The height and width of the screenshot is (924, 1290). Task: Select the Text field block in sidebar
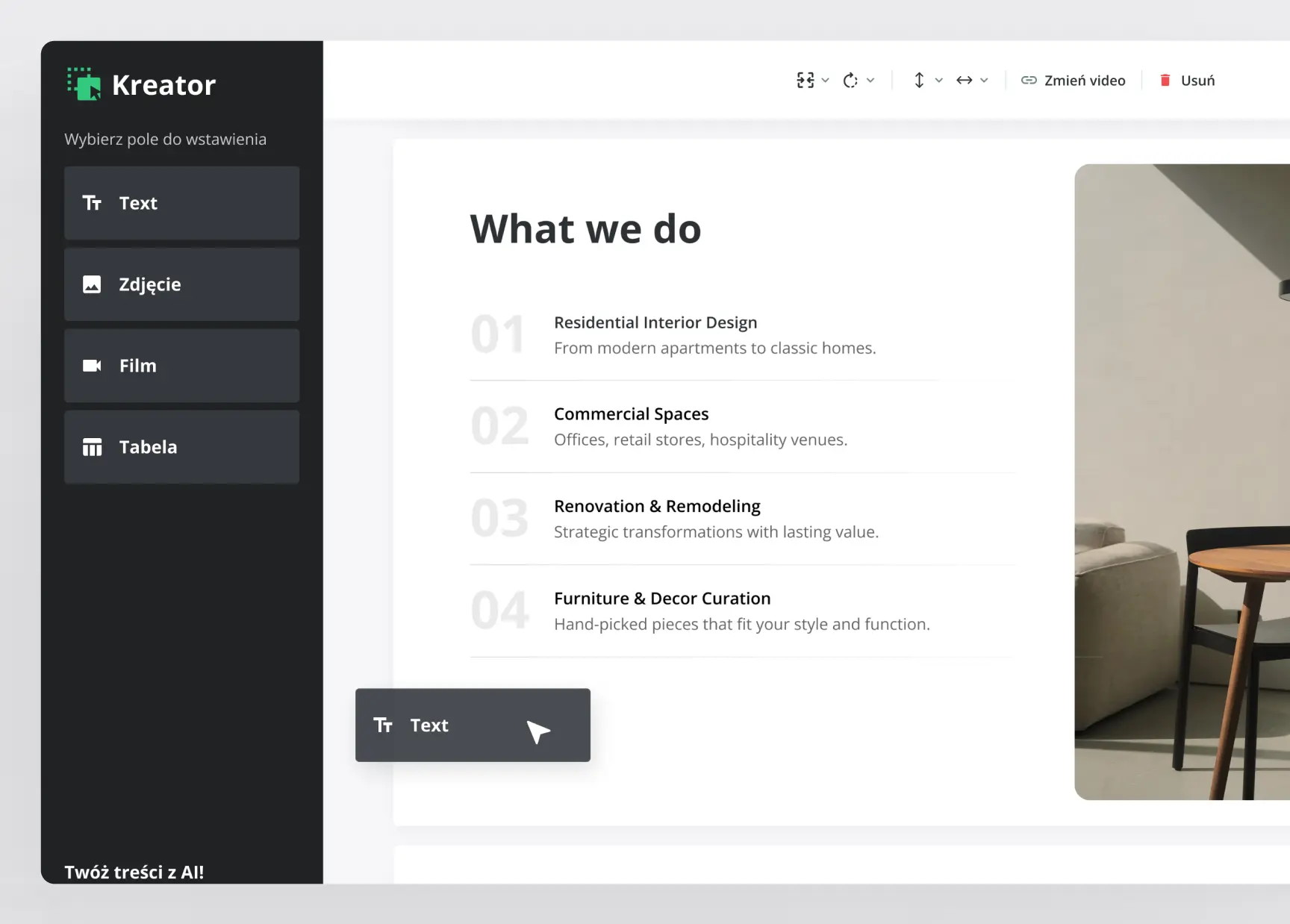pyautogui.click(x=181, y=203)
